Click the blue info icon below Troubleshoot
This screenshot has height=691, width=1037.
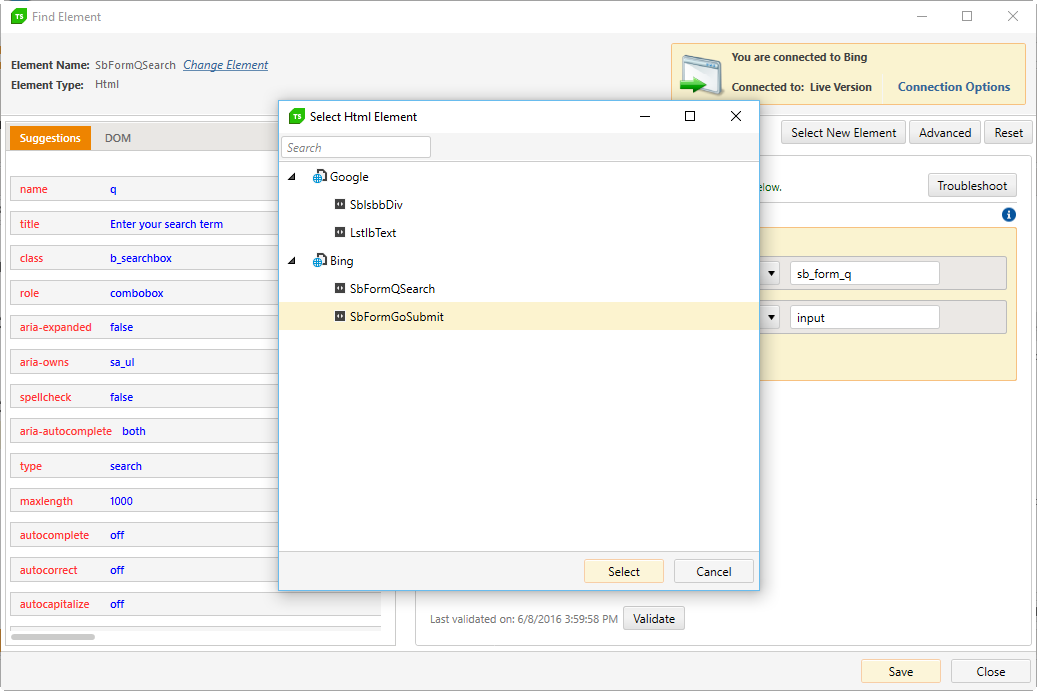click(1009, 214)
